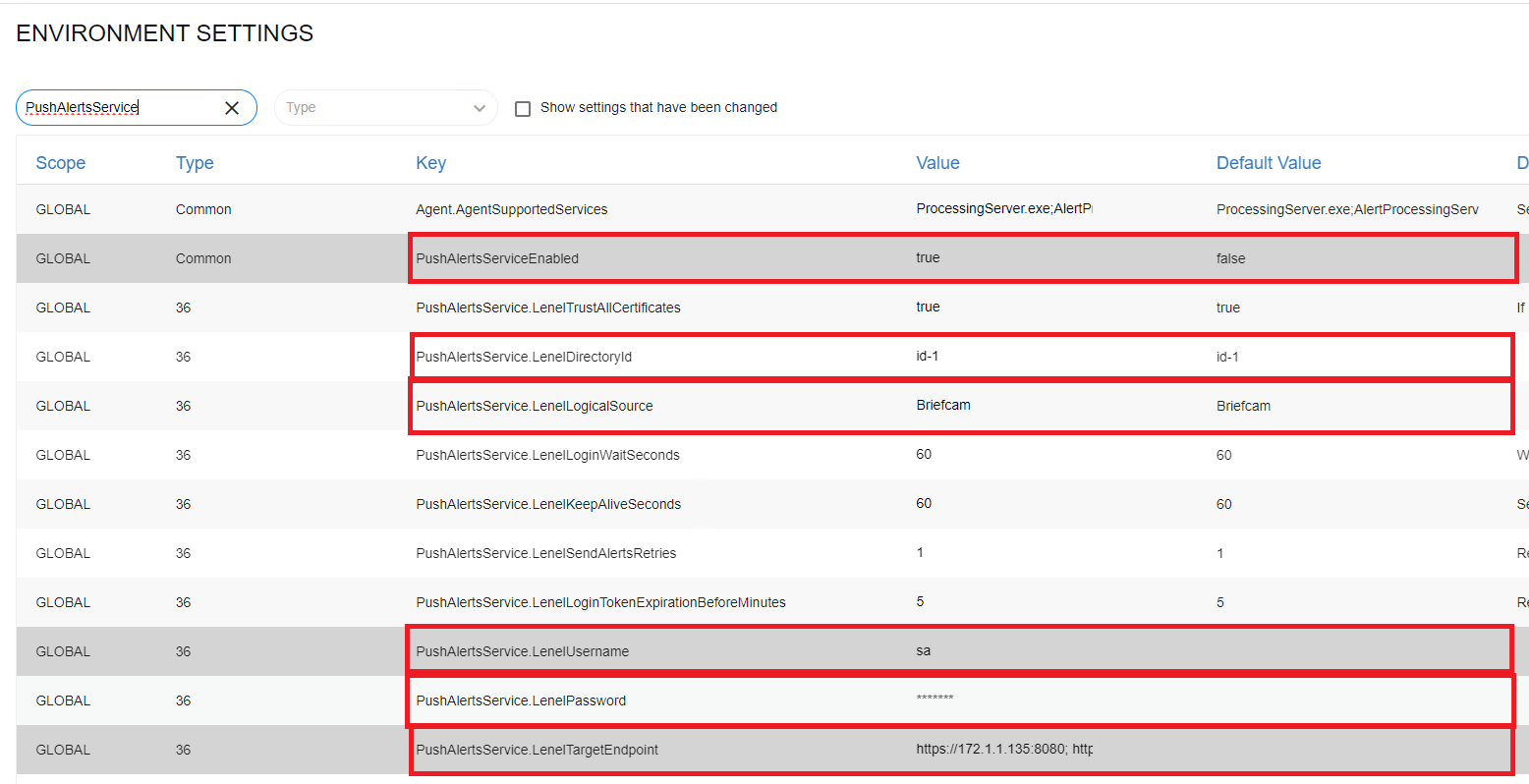Sort by the Scope column header

[x=61, y=163]
